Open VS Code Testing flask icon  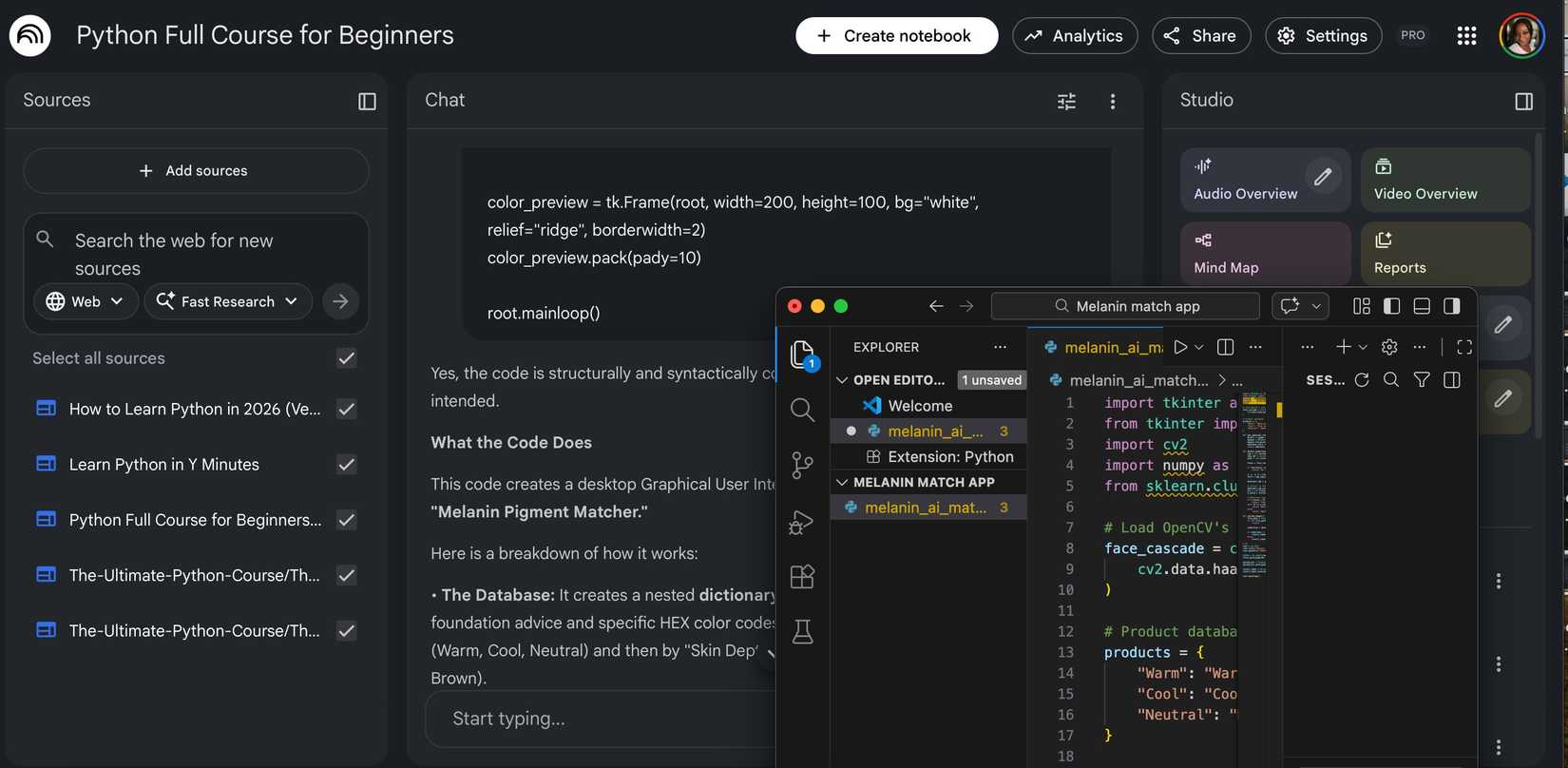click(802, 632)
